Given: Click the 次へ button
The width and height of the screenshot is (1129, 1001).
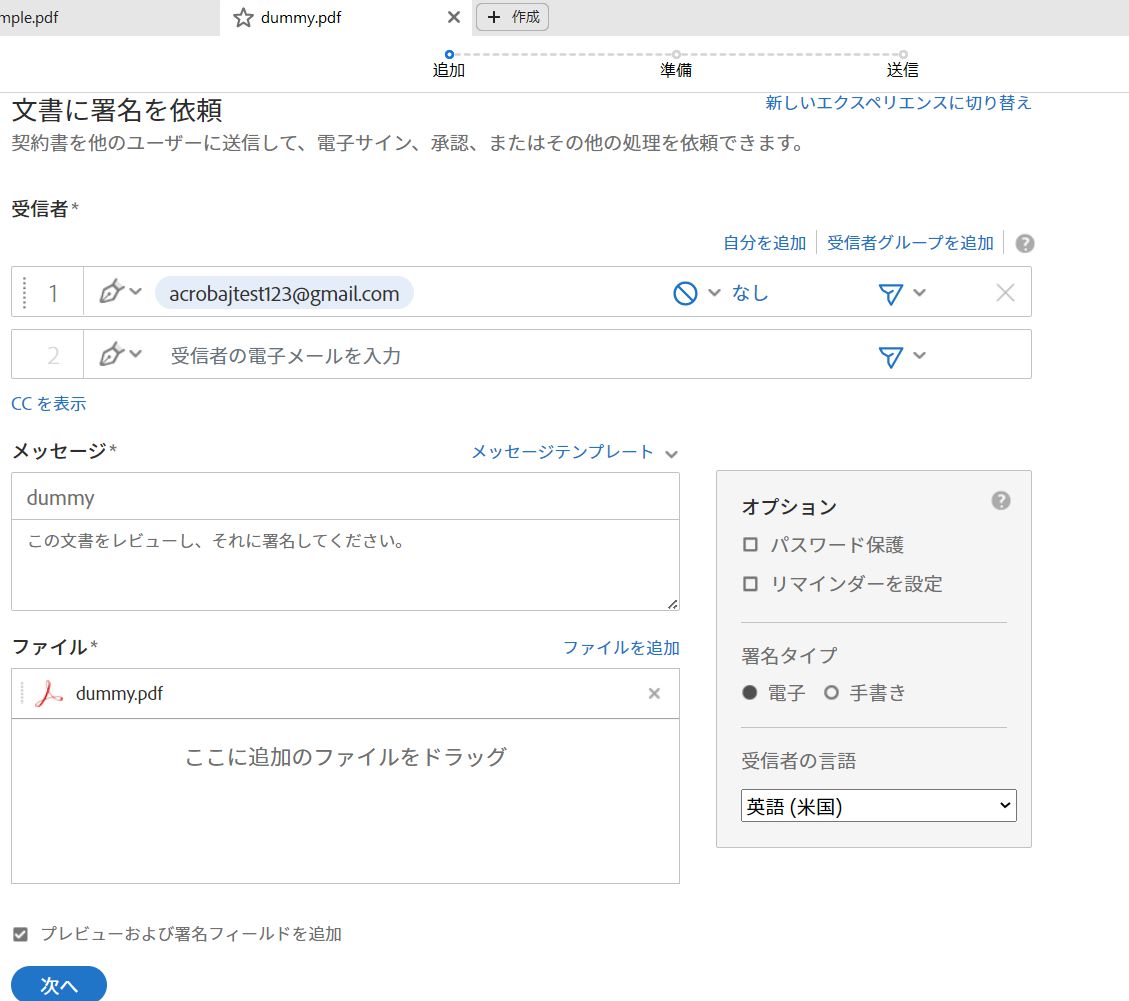Looking at the screenshot, I should click(x=58, y=984).
